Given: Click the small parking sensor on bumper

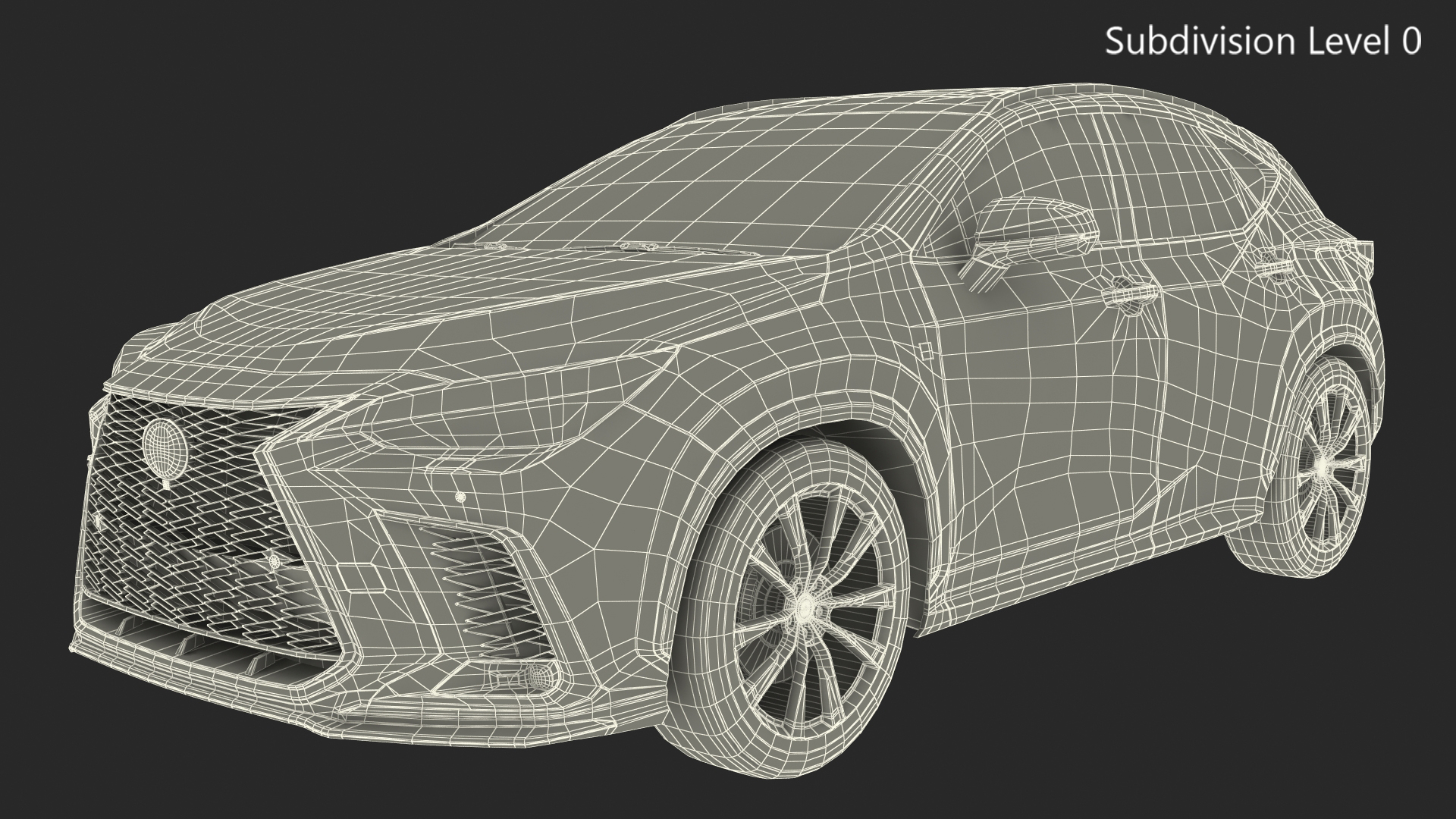Looking at the screenshot, I should pos(460,497).
